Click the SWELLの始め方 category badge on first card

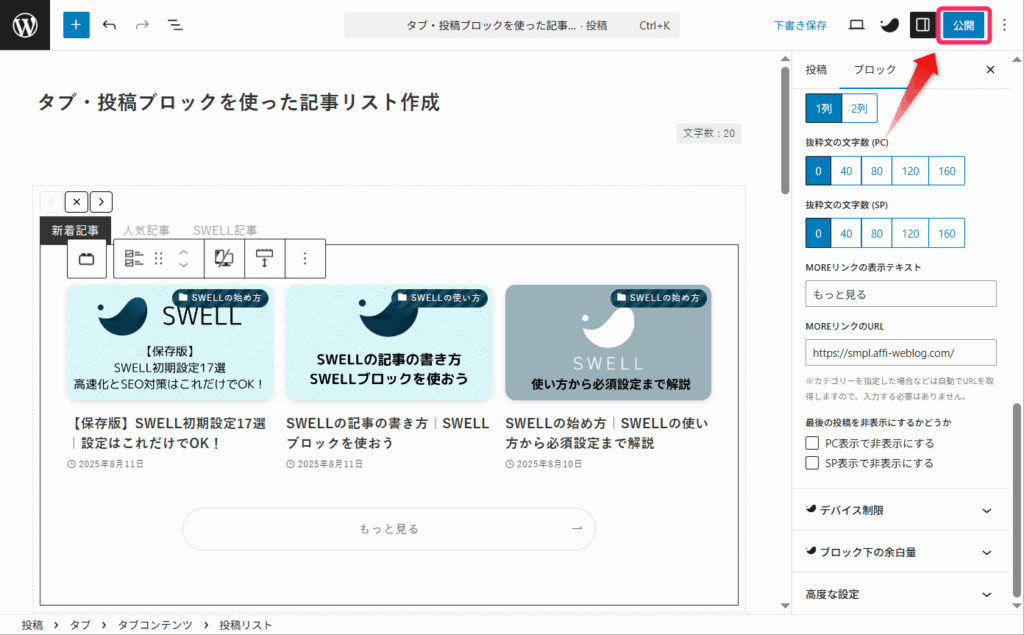click(x=220, y=298)
